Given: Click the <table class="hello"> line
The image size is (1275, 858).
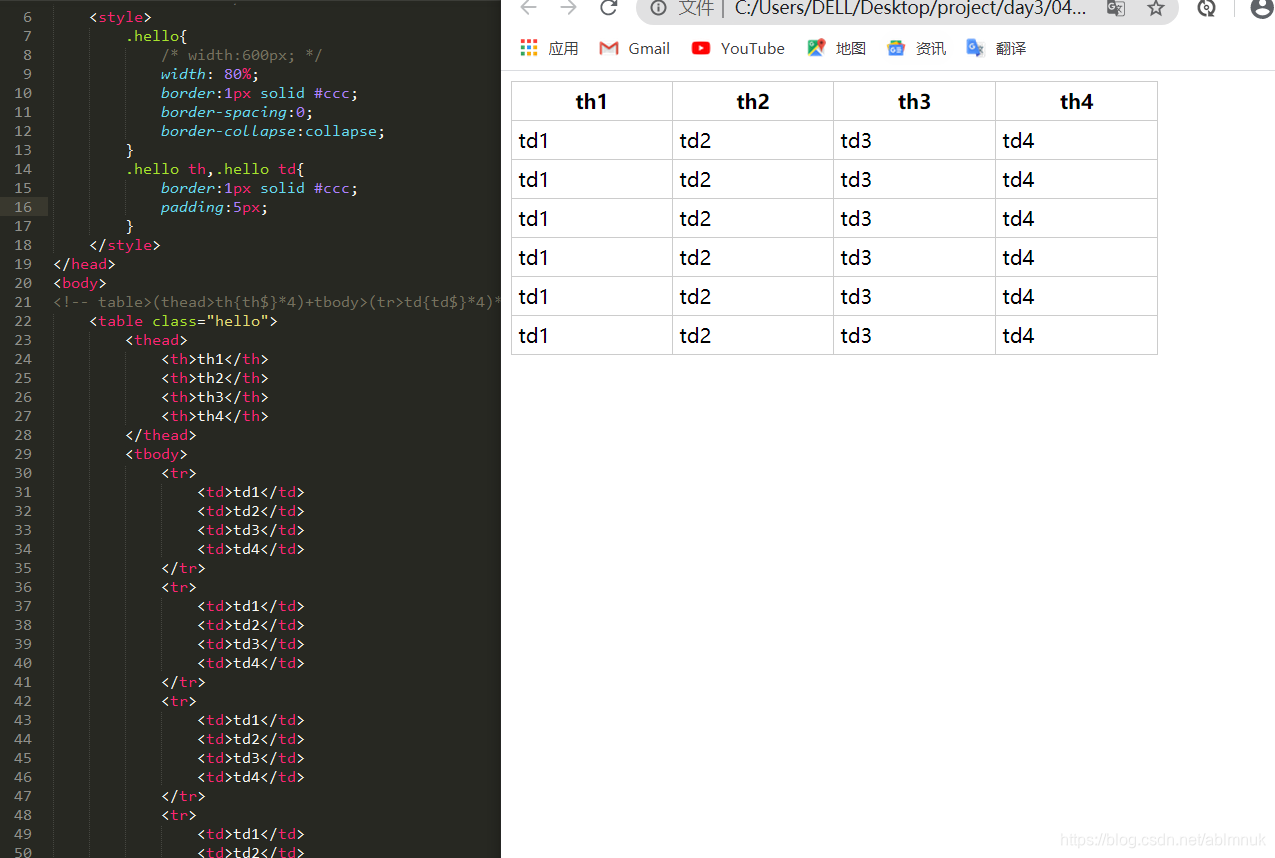Looking at the screenshot, I should (183, 321).
